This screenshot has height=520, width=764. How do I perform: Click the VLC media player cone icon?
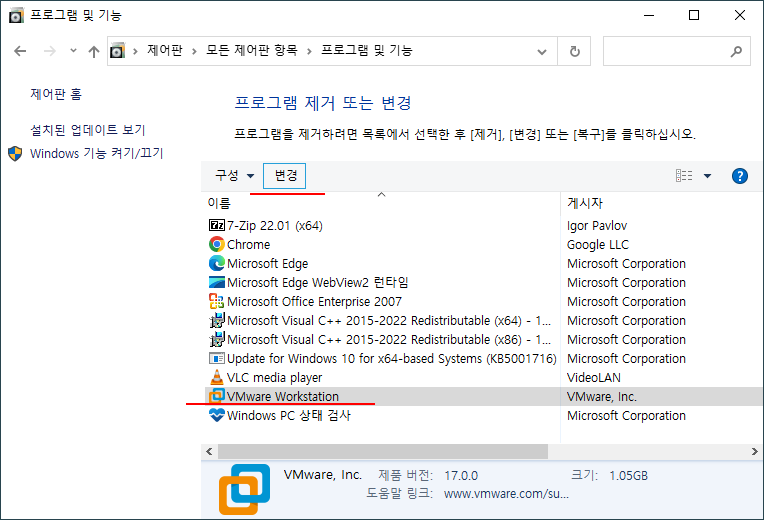(217, 377)
